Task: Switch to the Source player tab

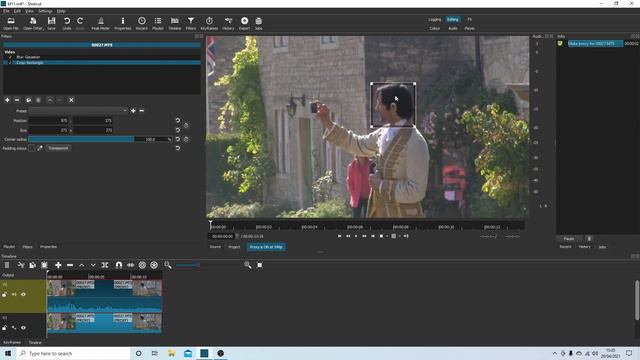Action: (215, 247)
